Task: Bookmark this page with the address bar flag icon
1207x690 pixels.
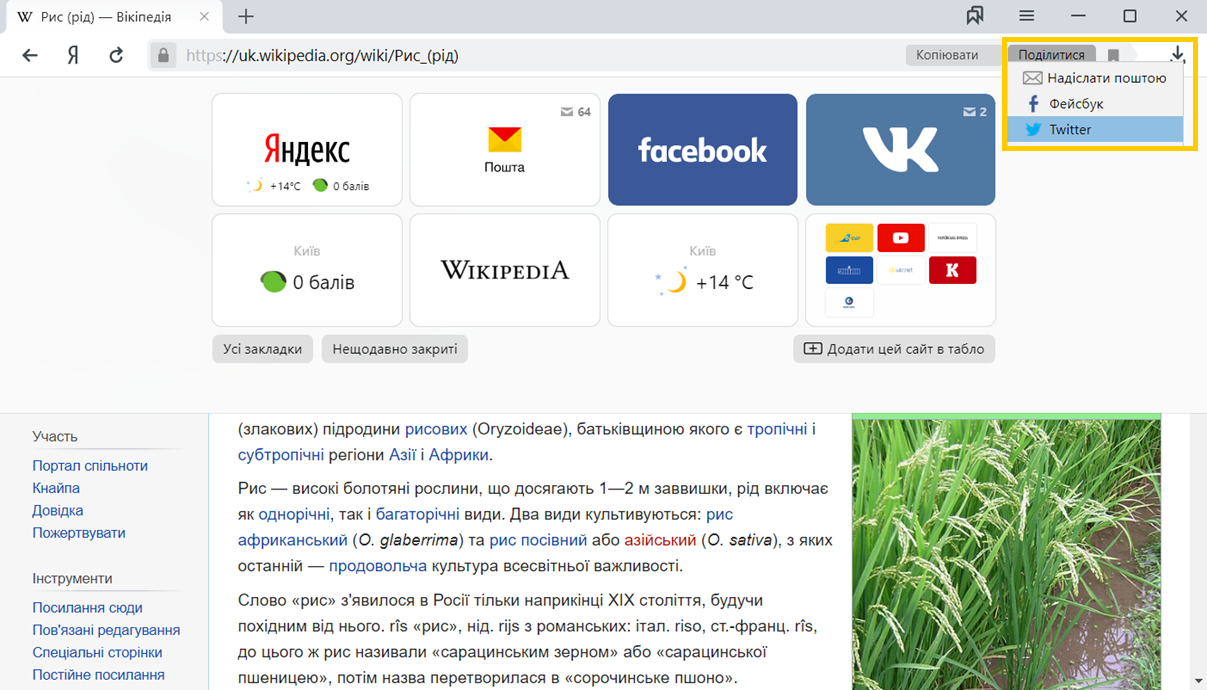Action: point(1113,55)
